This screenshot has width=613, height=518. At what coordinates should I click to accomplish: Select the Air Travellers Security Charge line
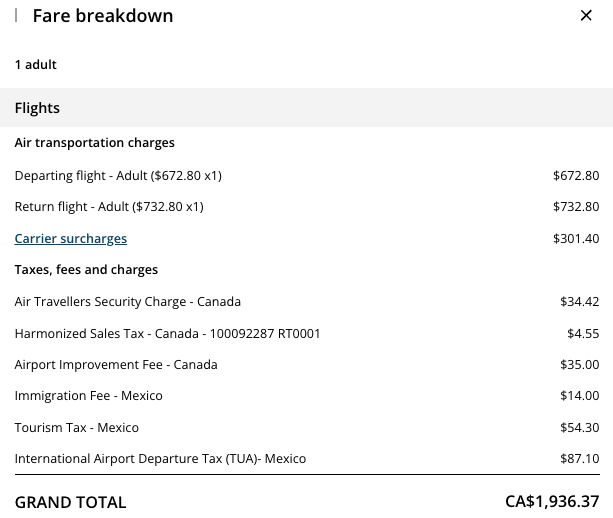(x=128, y=302)
